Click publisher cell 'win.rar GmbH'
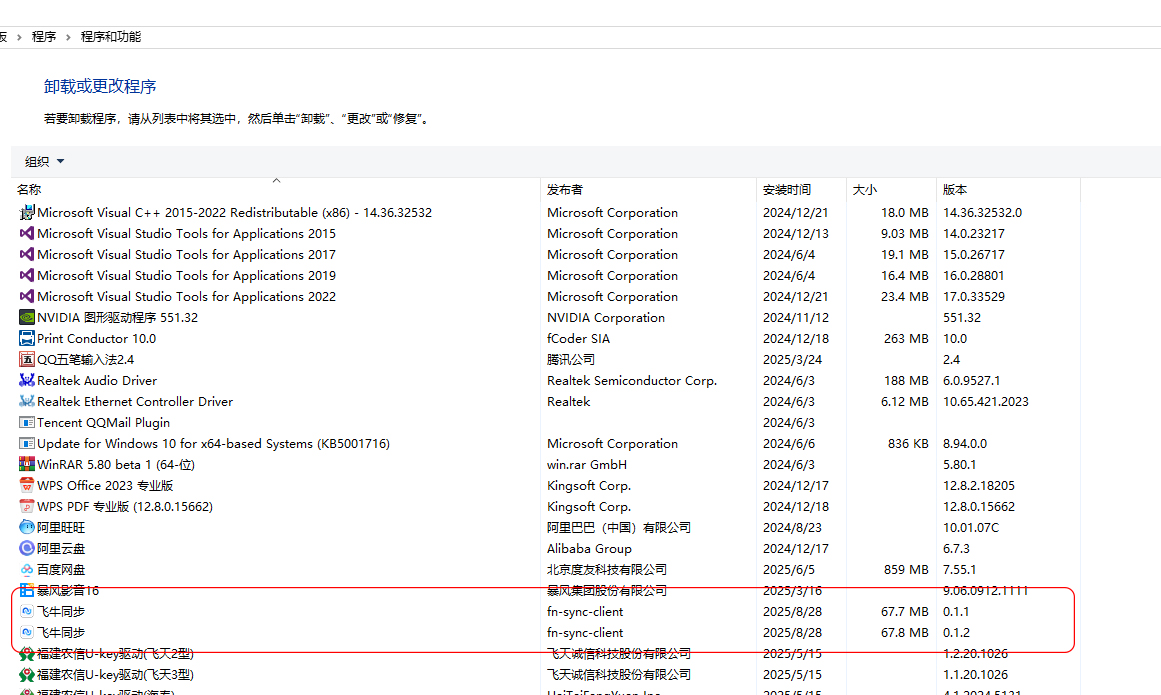1161x695 pixels. pyautogui.click(x=587, y=465)
